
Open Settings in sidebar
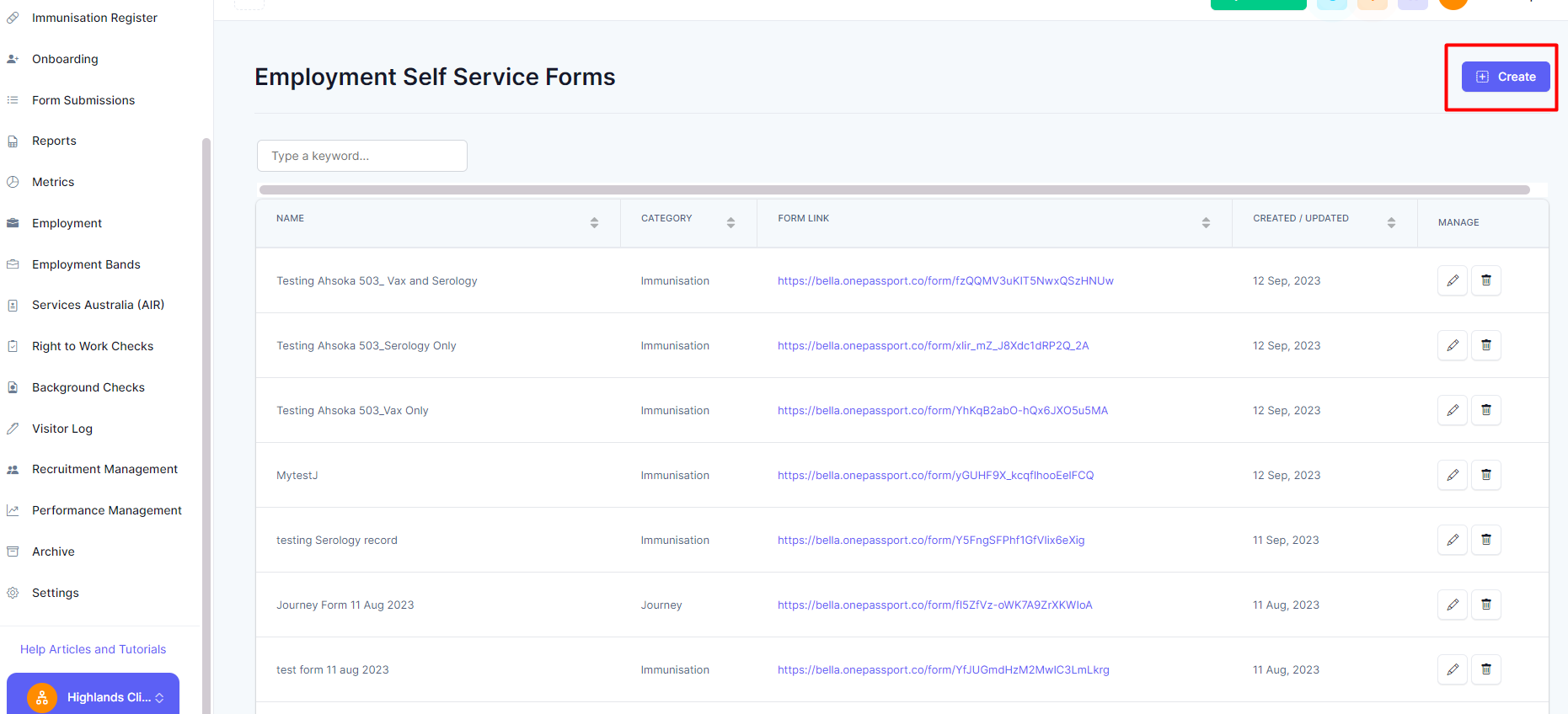click(x=56, y=593)
